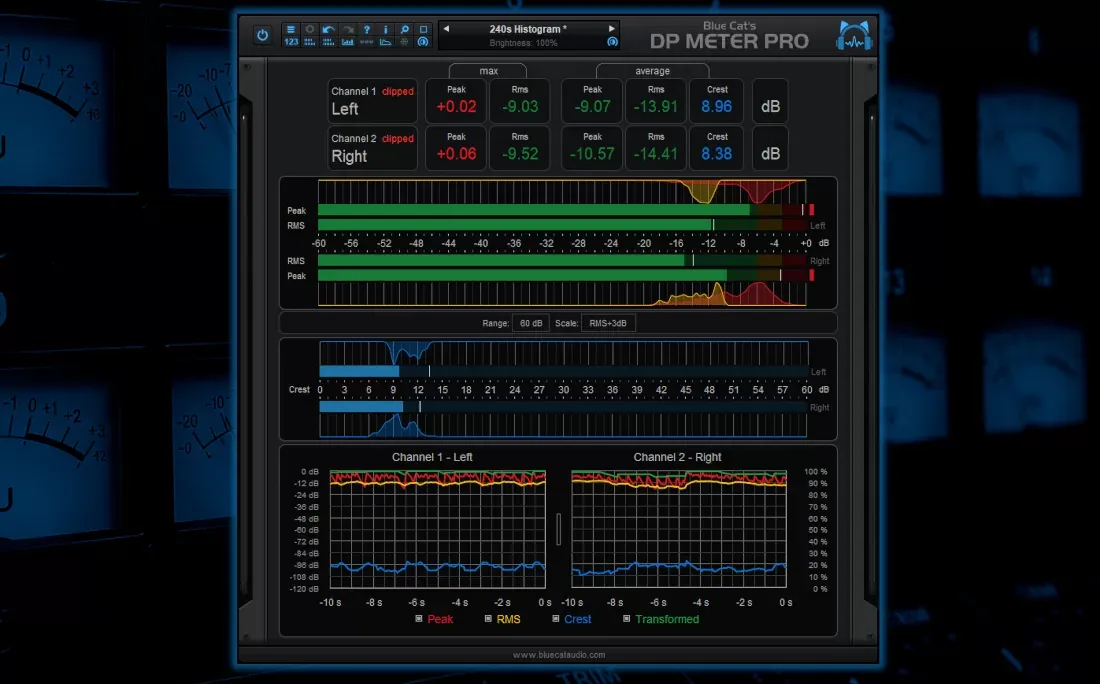The height and width of the screenshot is (684, 1100).
Task: Click the greyed-out gear settings icon
Action: click(309, 29)
